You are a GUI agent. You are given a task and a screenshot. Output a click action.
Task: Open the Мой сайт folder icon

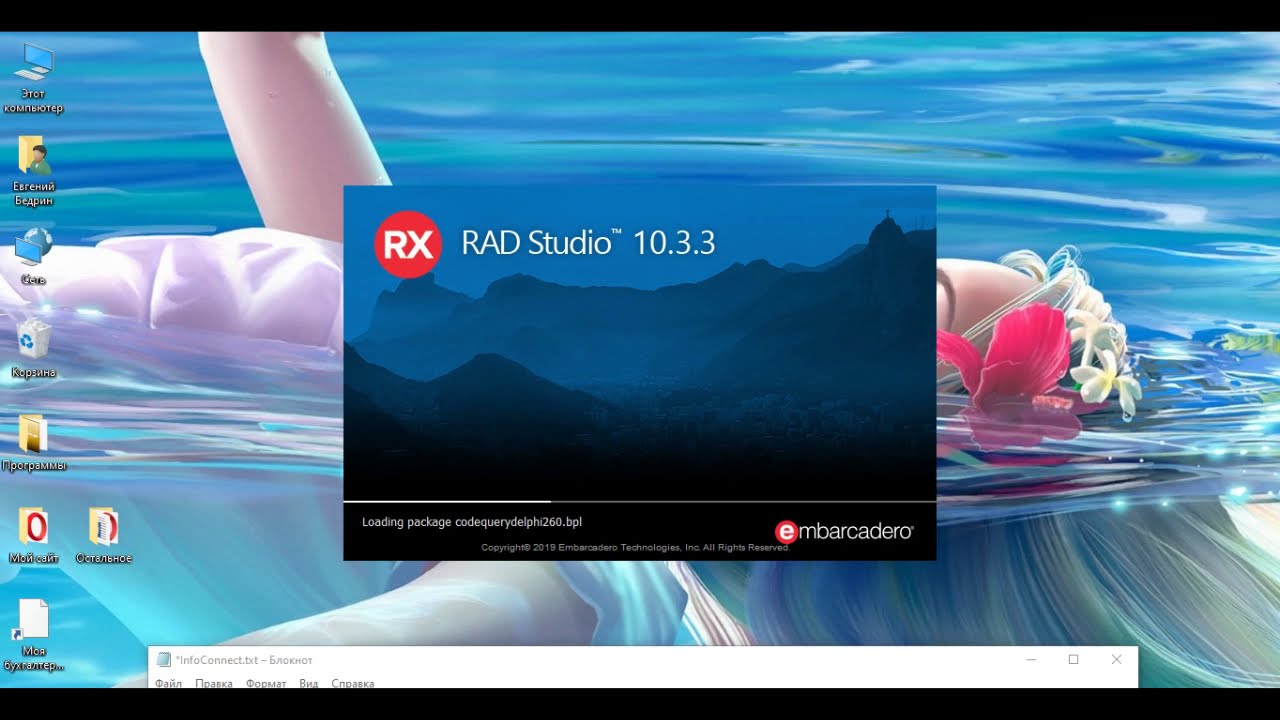click(33, 535)
